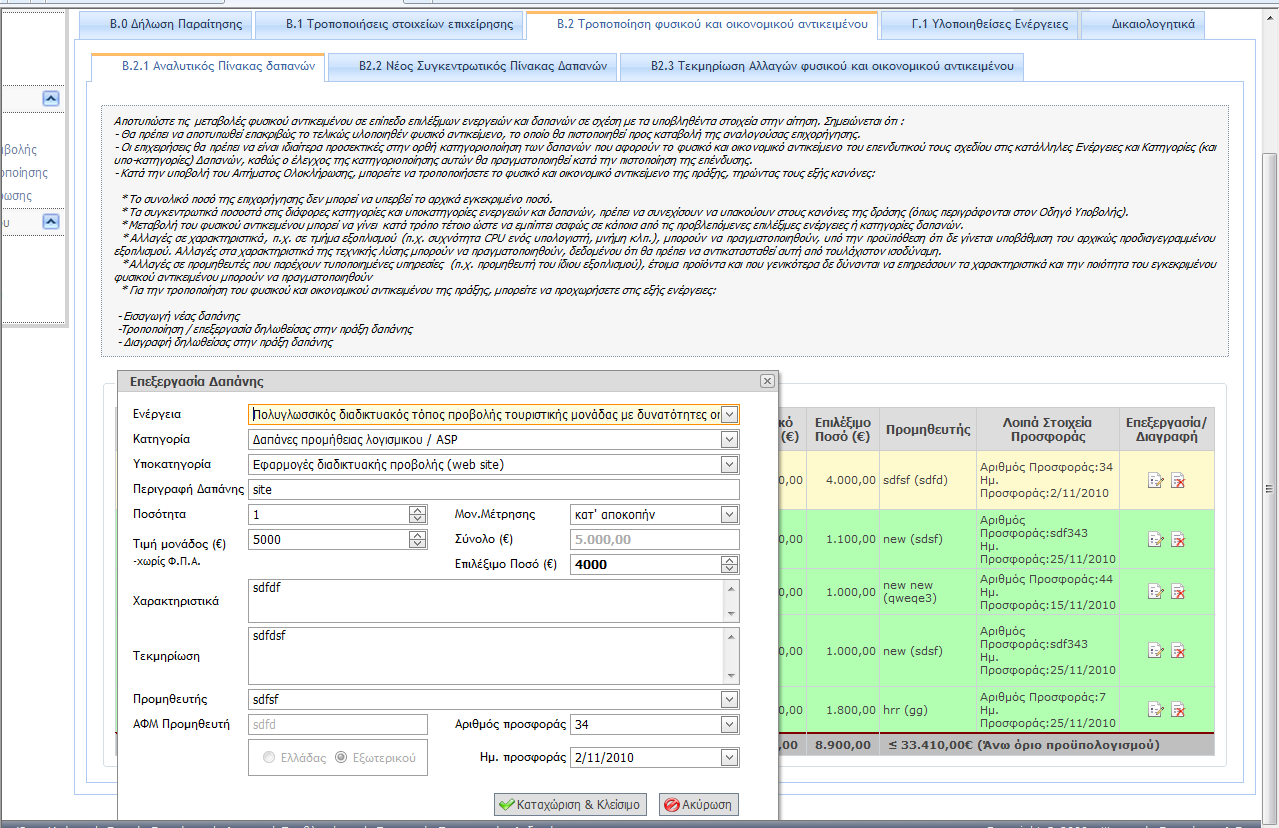The image size is (1279, 828).
Task: Delete the new new (qweqe3) expense row
Action: pos(1178,592)
